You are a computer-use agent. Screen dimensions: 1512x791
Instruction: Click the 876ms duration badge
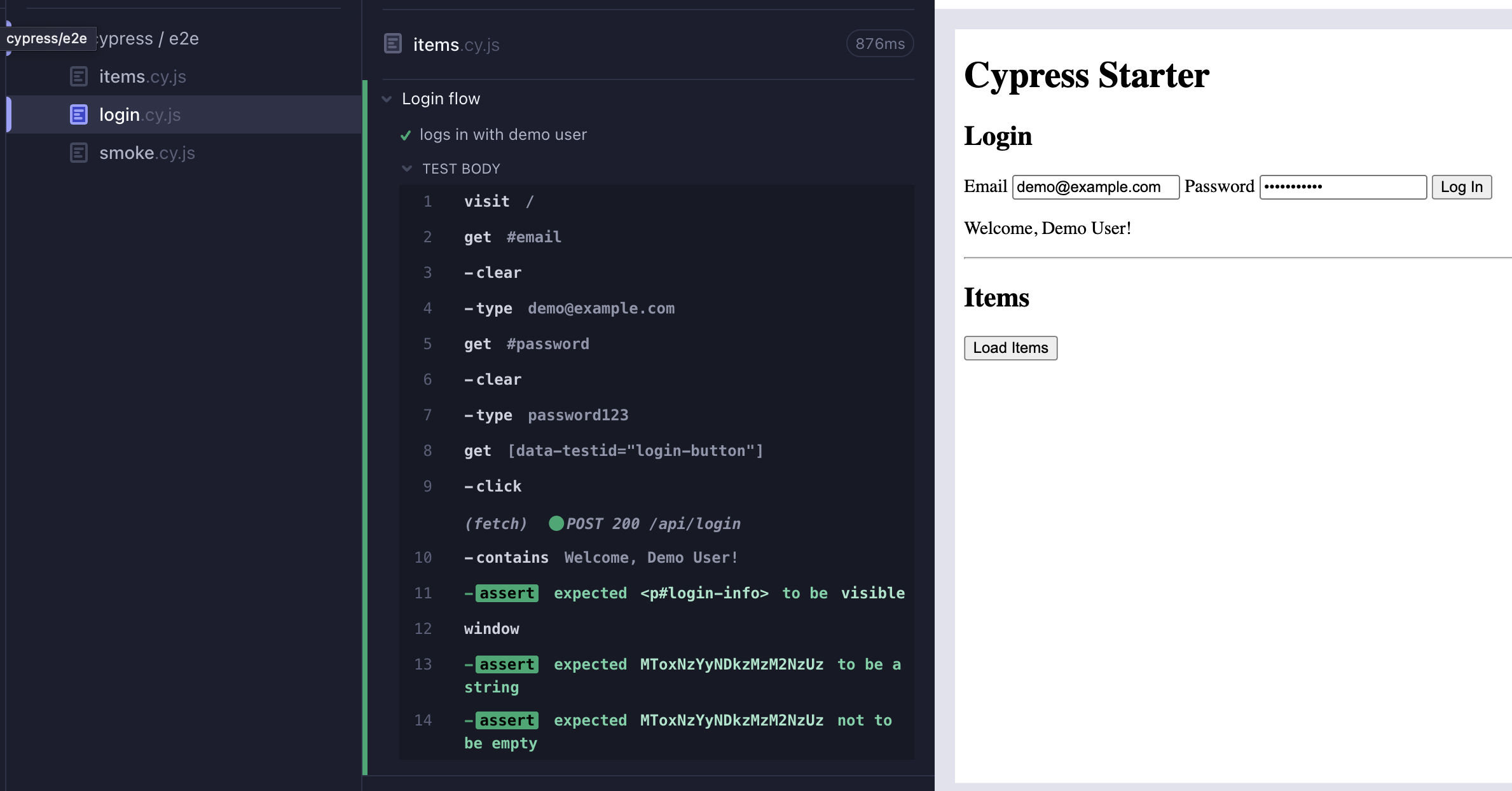point(879,44)
